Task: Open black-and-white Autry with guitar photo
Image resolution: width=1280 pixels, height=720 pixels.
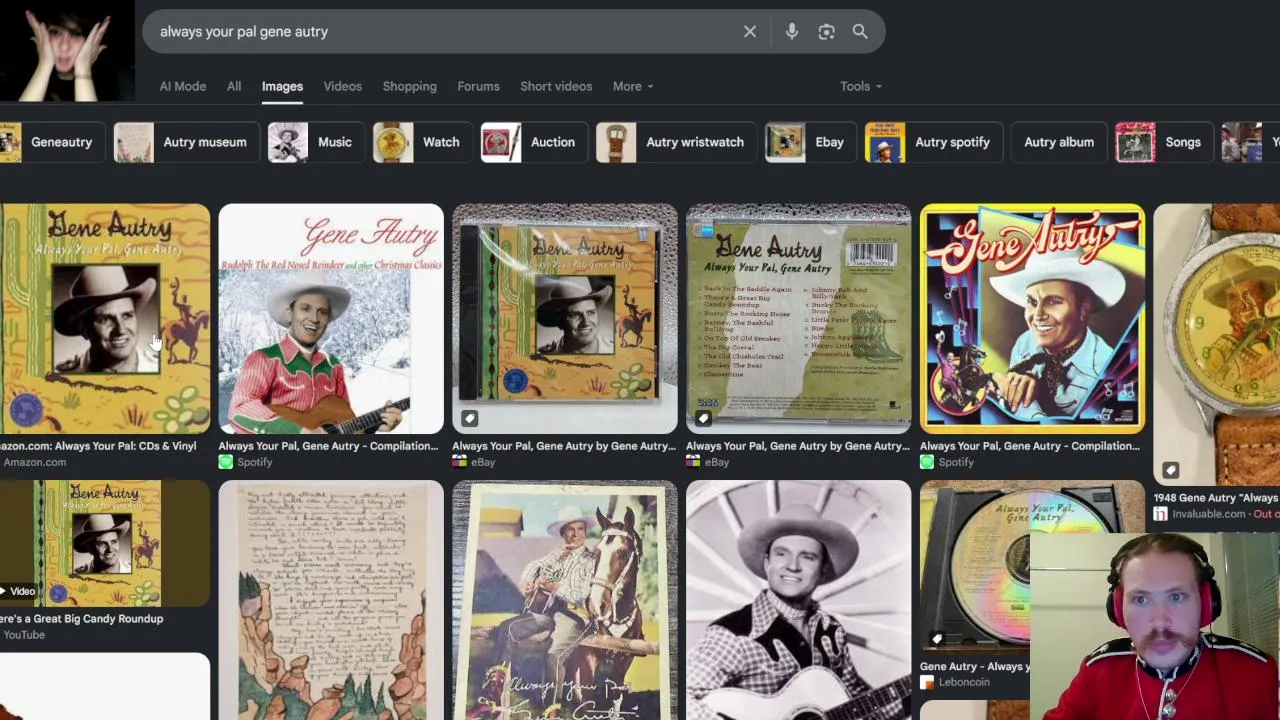Action: pyautogui.click(x=799, y=600)
